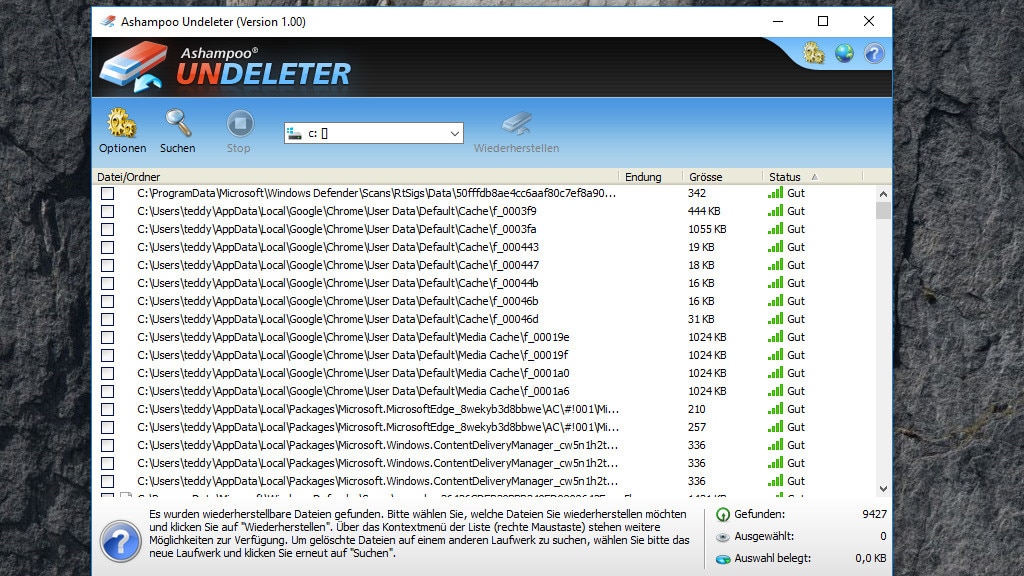
Task: Mark checkbox for Cache\f_00046d
Action: [x=108, y=319]
